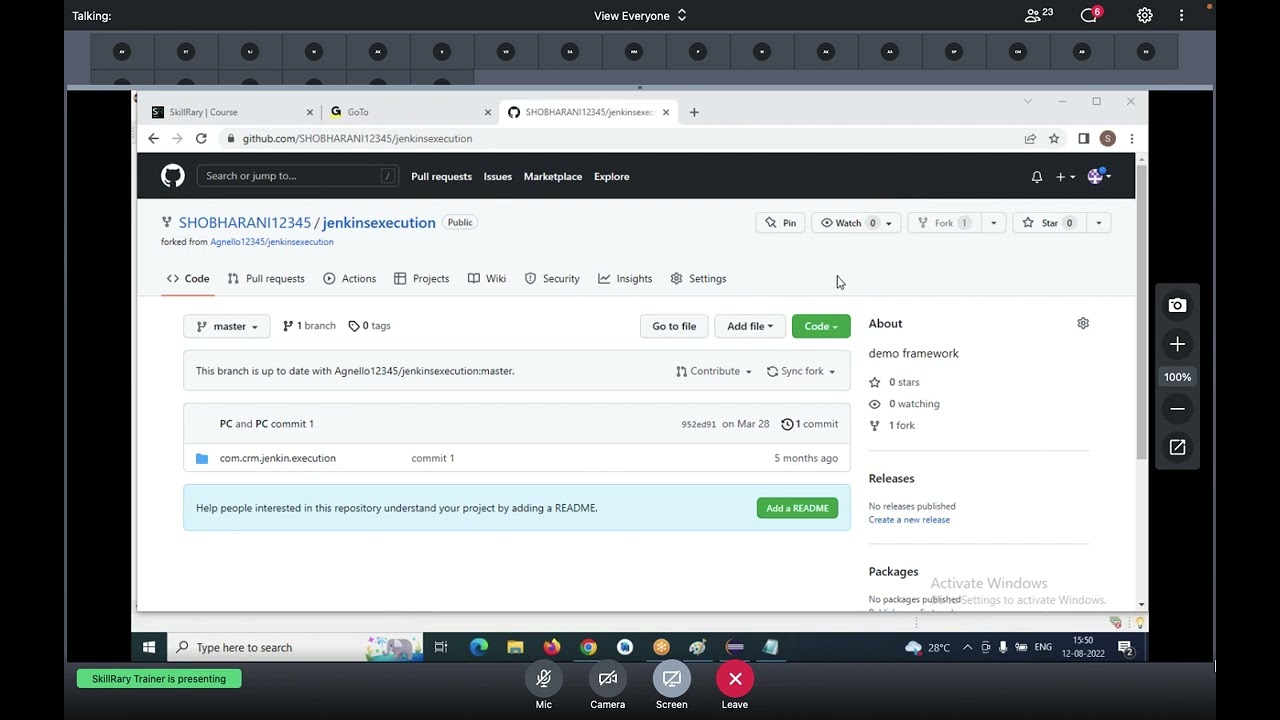Star the jenkinsexecution repository

pos(1048,223)
